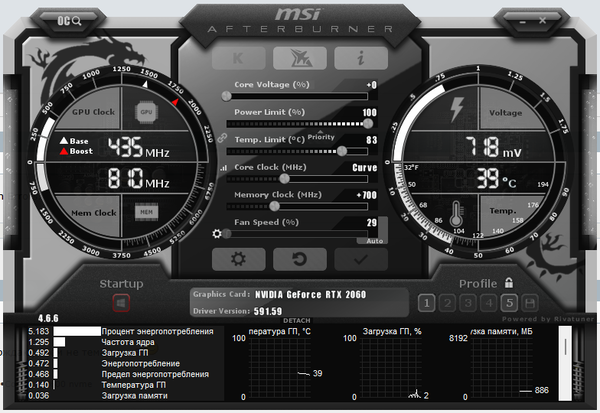Apply settings with the checkmark button
600x413 pixels.
pyautogui.click(x=361, y=259)
